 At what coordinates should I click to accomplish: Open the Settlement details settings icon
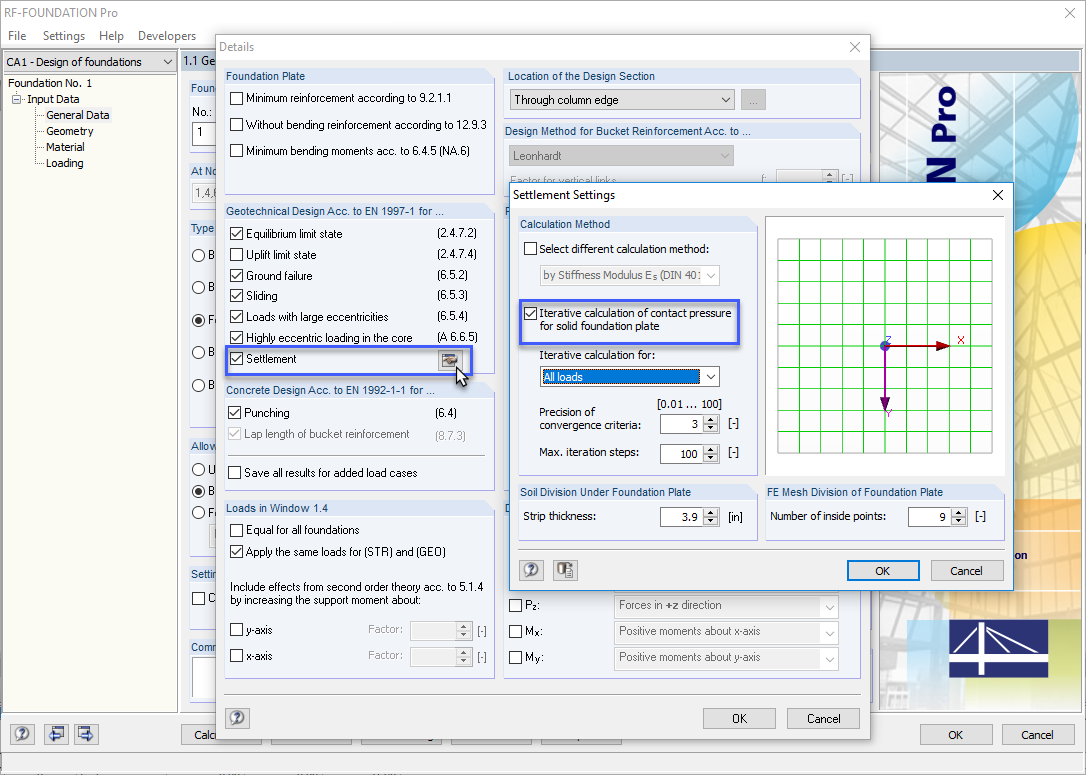pos(449,359)
